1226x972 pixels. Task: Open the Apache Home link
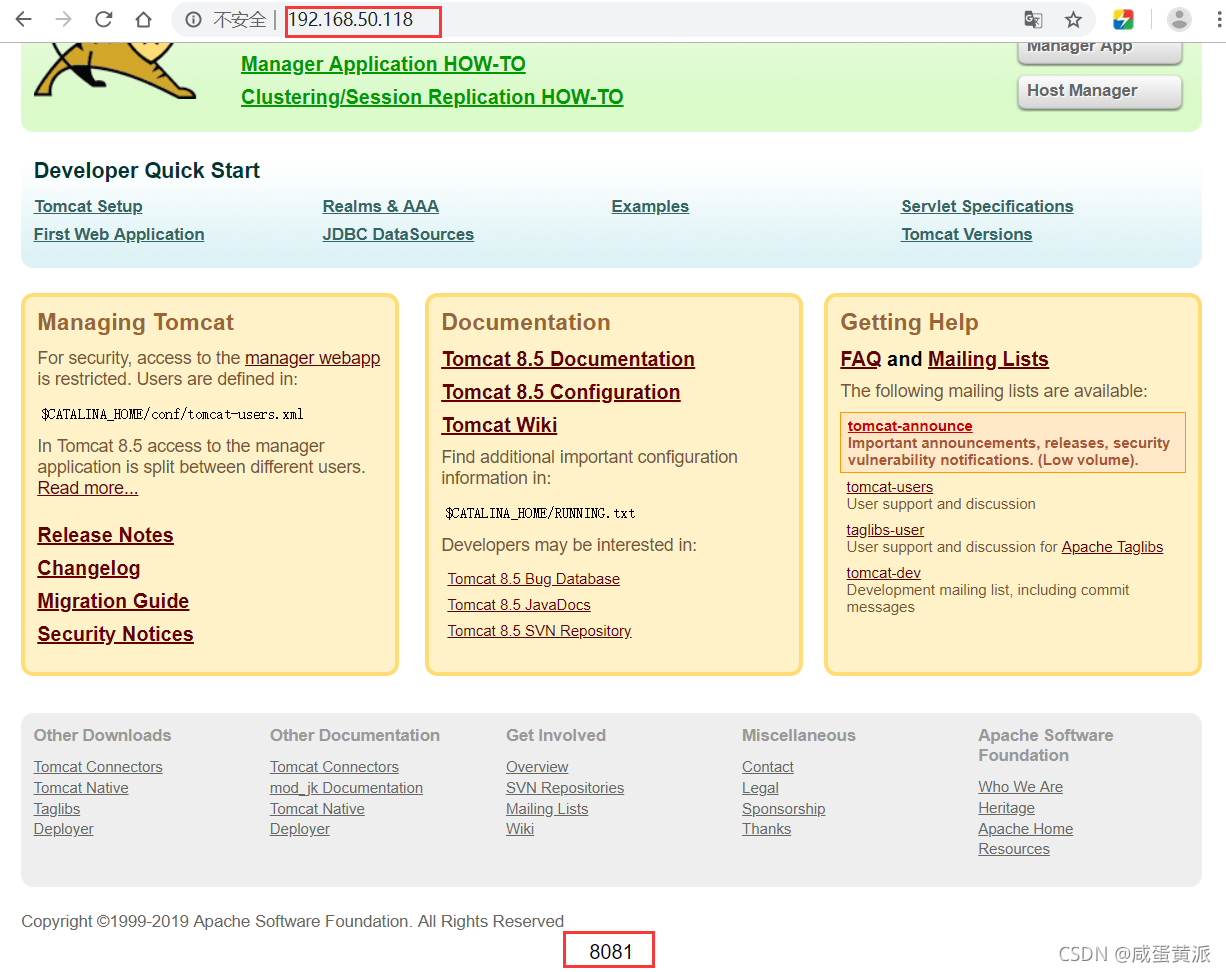[x=1025, y=829]
